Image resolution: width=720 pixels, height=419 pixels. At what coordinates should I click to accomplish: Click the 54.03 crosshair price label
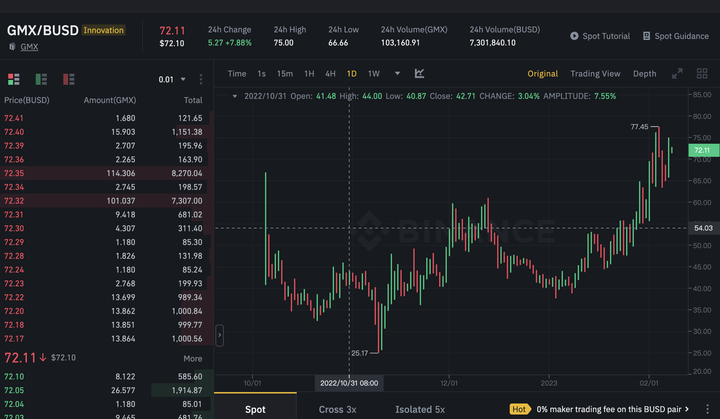tap(703, 228)
